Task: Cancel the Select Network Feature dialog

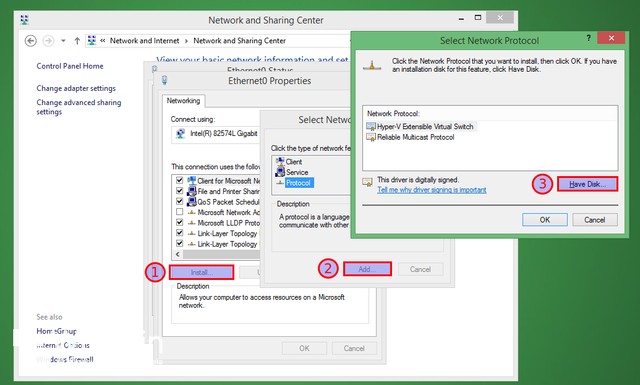Action: (x=420, y=269)
